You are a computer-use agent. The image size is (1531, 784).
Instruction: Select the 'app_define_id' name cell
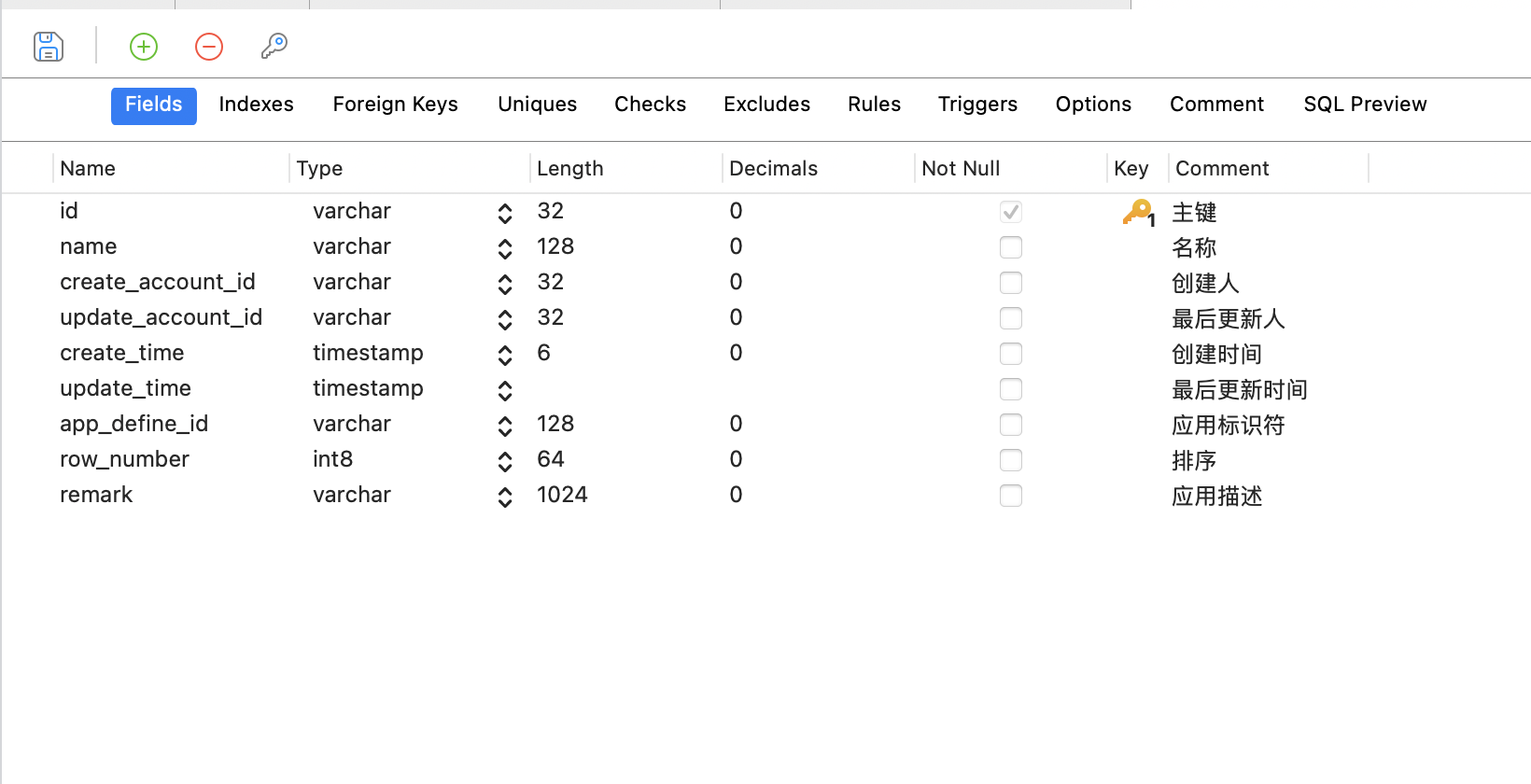[x=134, y=425]
